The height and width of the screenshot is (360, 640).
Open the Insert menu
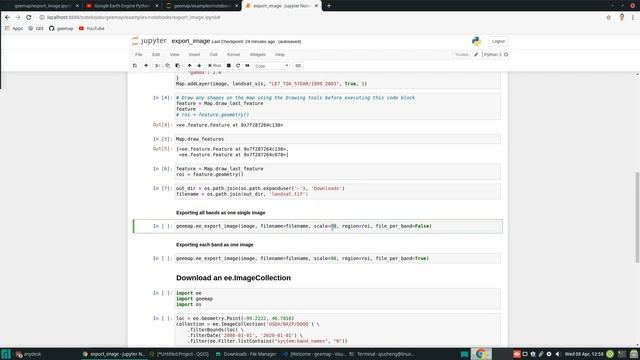[x=194, y=54]
